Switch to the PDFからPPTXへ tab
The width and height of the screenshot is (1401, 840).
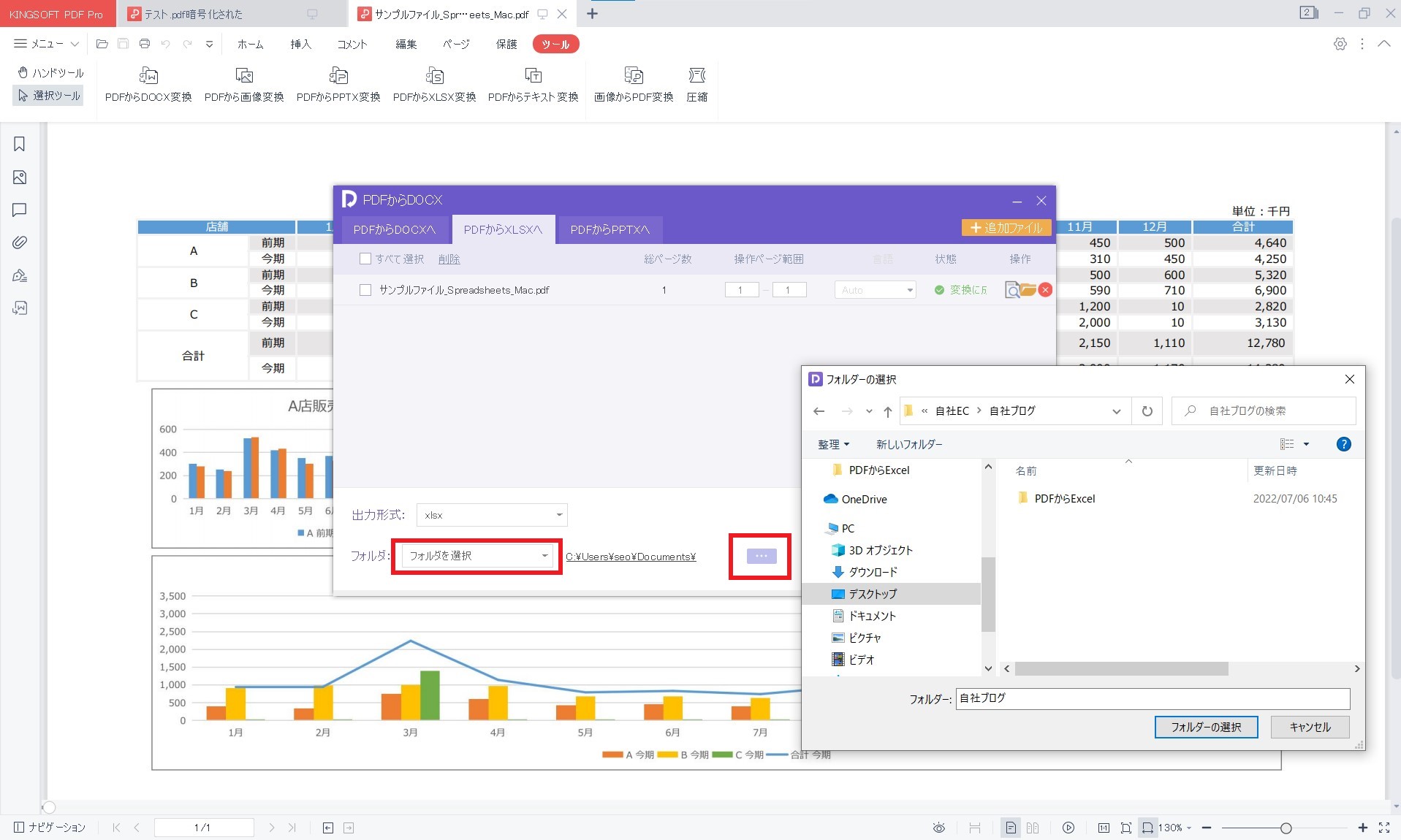tap(610, 229)
